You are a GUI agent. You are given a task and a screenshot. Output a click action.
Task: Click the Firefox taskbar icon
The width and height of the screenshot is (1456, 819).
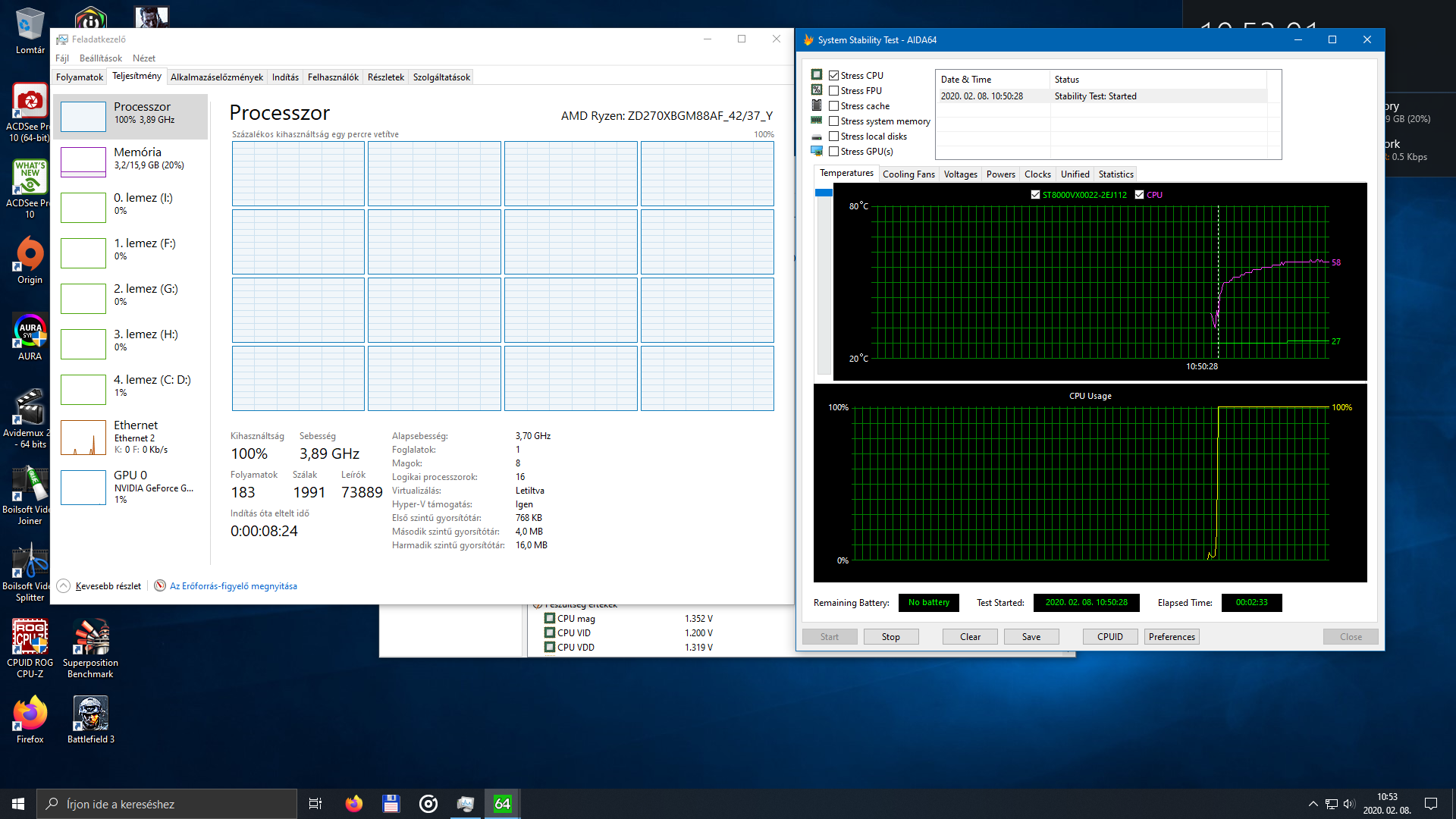[x=353, y=804]
